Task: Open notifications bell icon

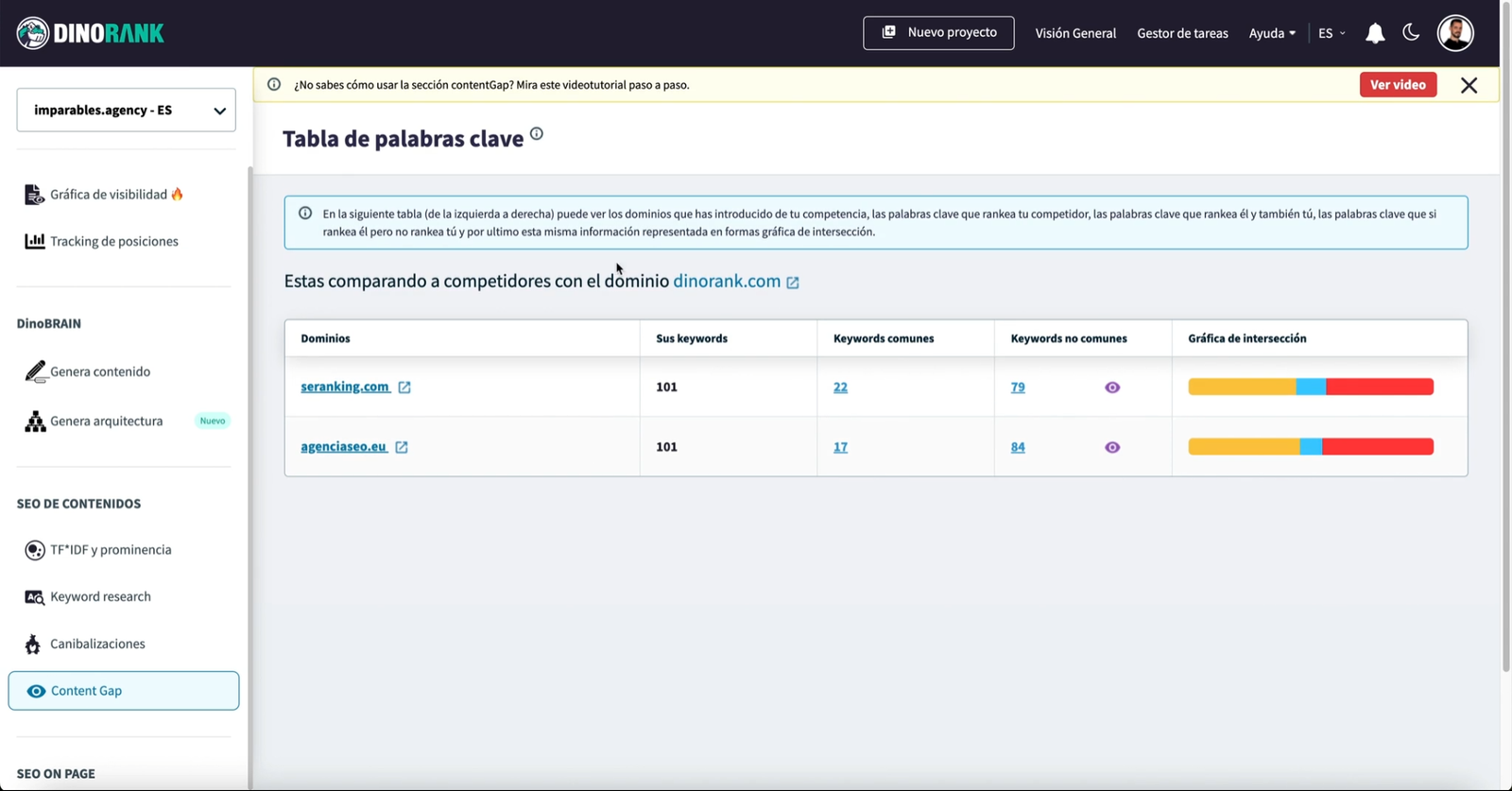Action: point(1375,33)
